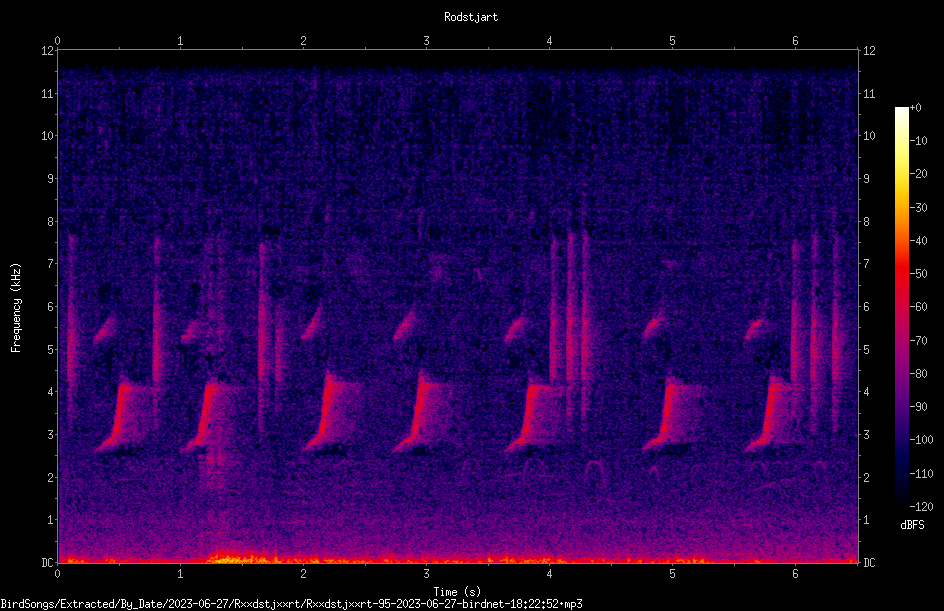Select the -50 label on dBFS scale
944x611 pixels.
coord(919,273)
